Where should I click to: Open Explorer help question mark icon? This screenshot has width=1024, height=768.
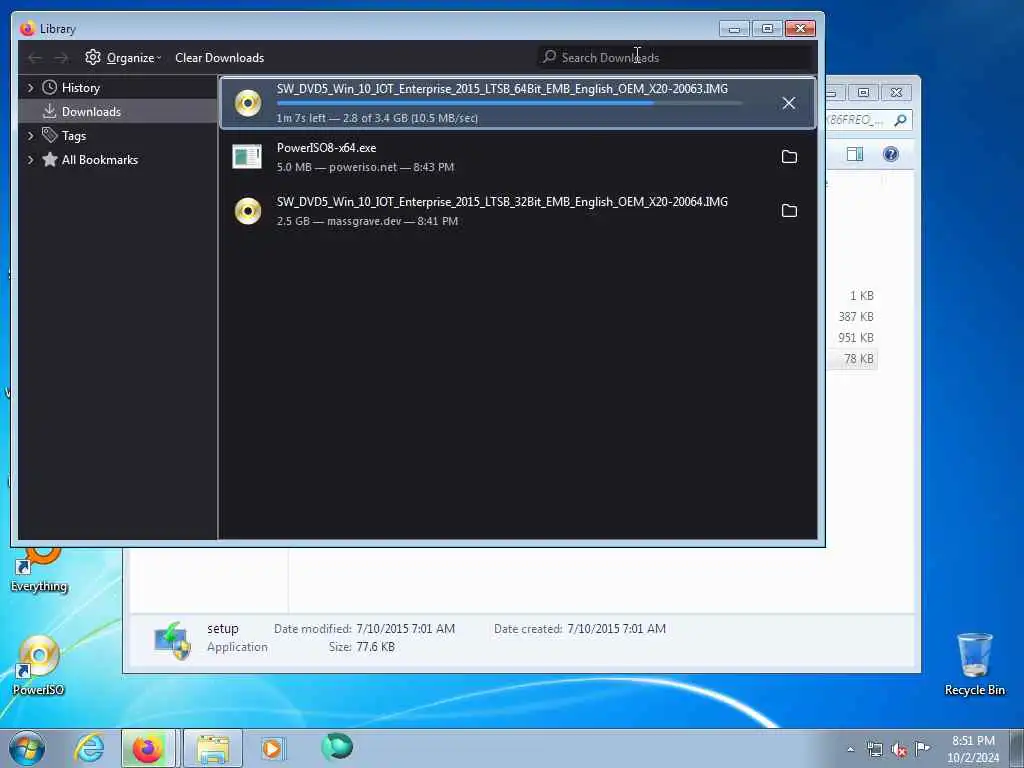(x=890, y=154)
